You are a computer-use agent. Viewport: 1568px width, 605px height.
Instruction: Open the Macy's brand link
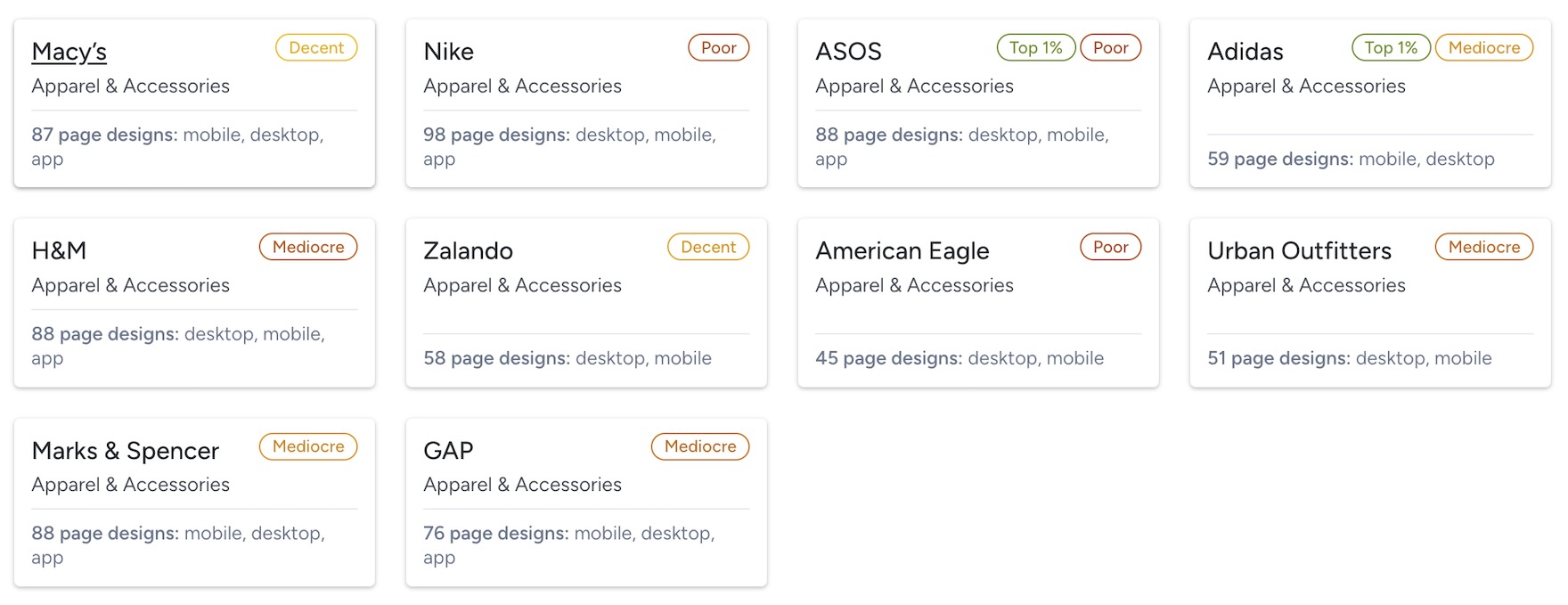coord(69,52)
